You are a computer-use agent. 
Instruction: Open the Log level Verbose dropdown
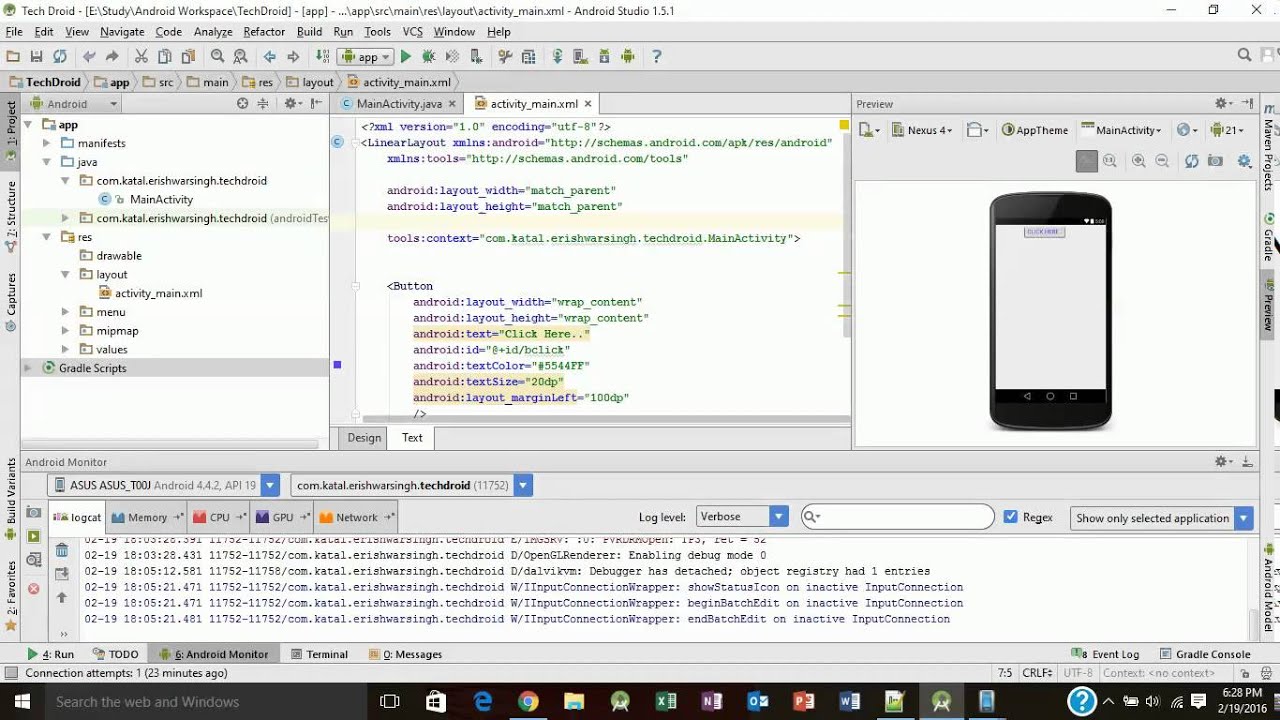[x=742, y=517]
